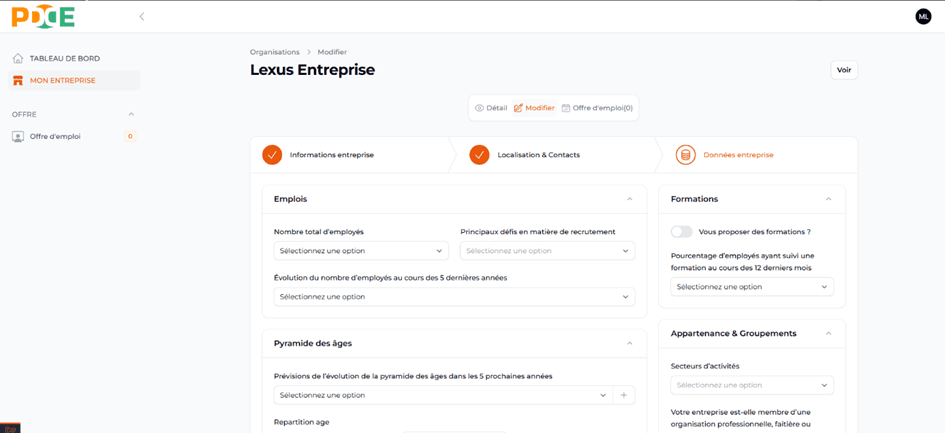The width and height of the screenshot is (945, 433).
Task: Collapse the OFFRE sidebar group
Action: click(131, 114)
